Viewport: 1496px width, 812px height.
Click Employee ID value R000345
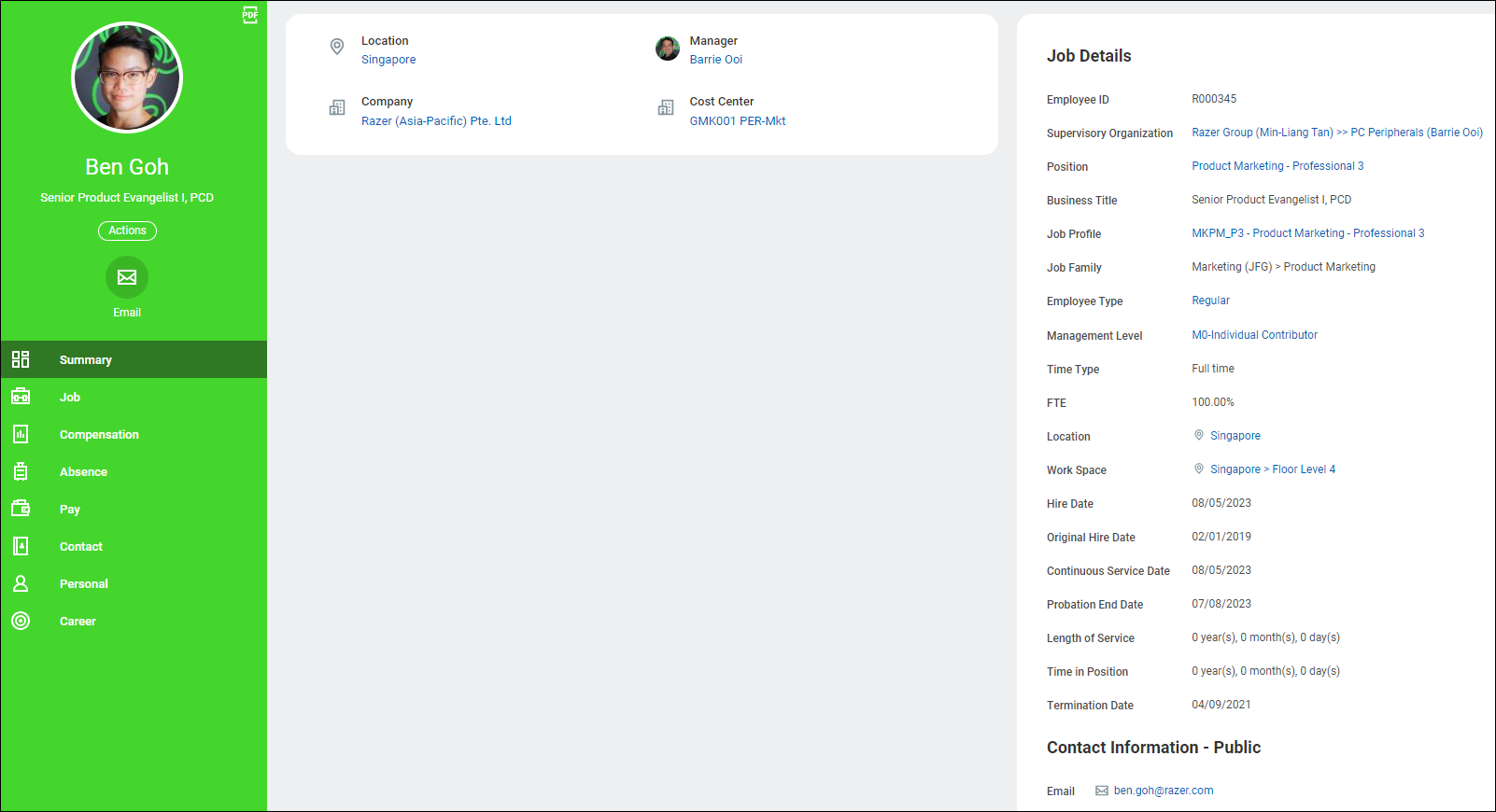pos(1214,99)
